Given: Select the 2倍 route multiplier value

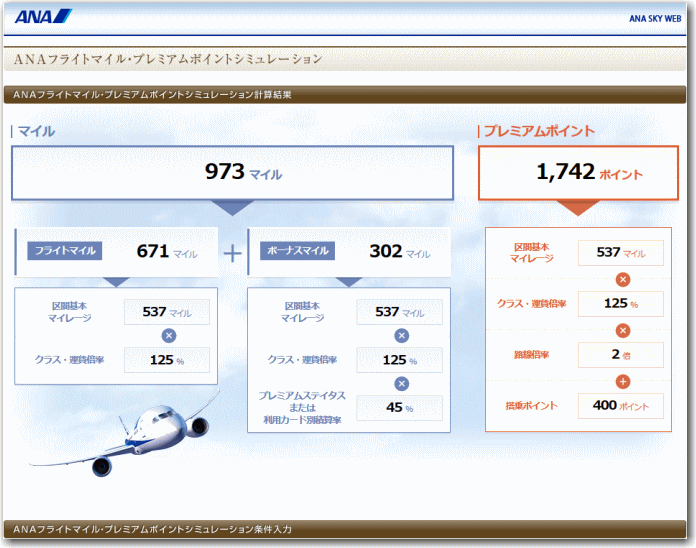Looking at the screenshot, I should (x=621, y=355).
